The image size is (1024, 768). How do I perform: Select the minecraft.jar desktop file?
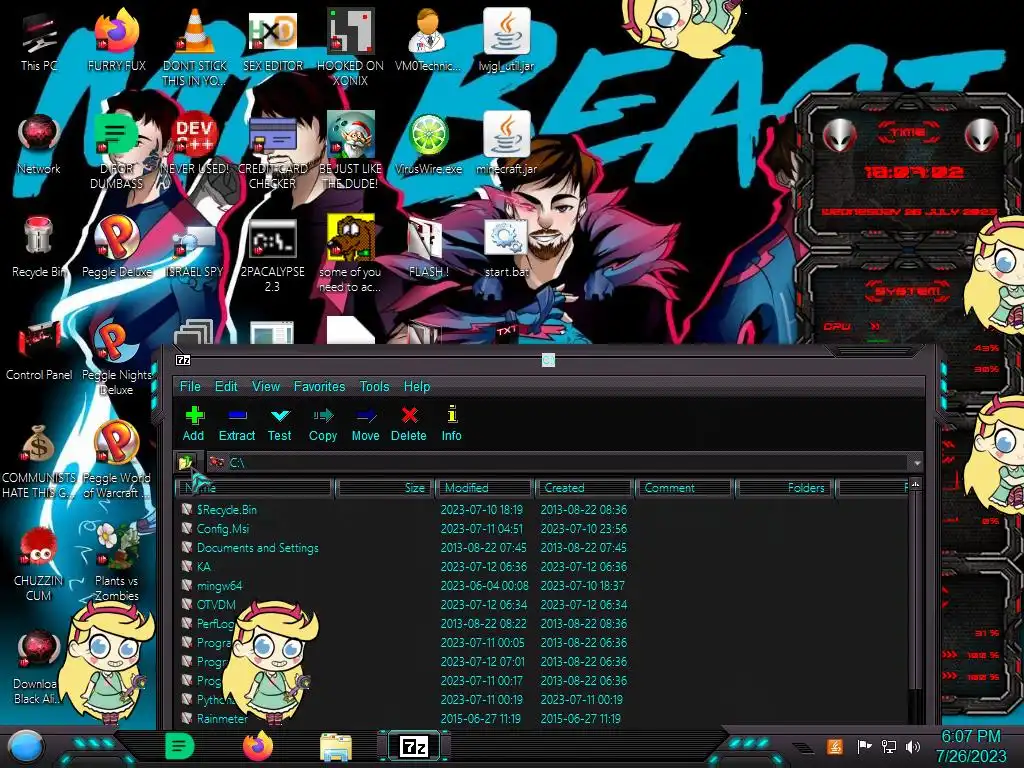coord(506,144)
